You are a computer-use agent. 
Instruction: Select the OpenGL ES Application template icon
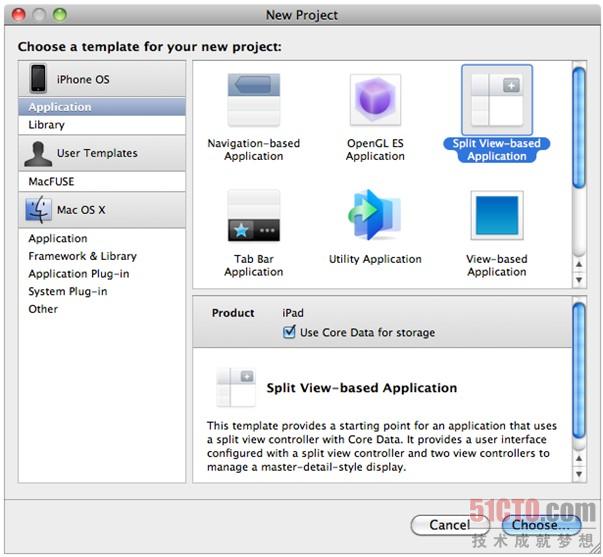[375, 100]
